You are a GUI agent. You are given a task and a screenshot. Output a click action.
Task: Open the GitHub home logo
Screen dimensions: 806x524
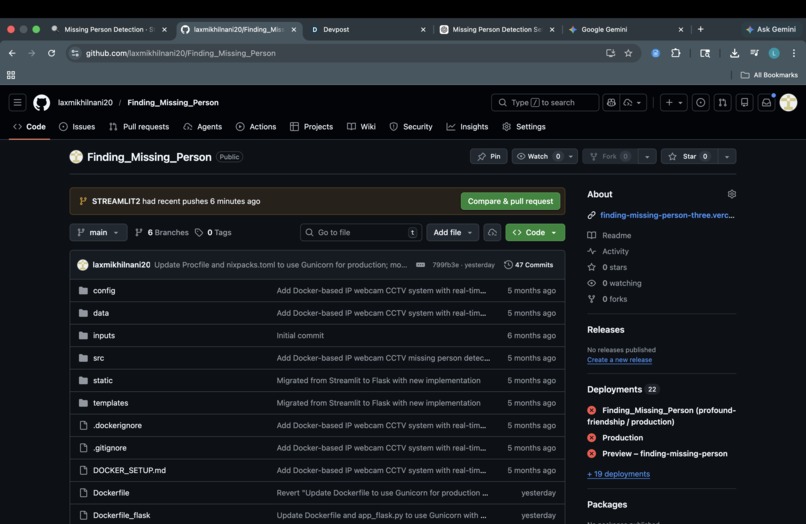[x=42, y=103]
